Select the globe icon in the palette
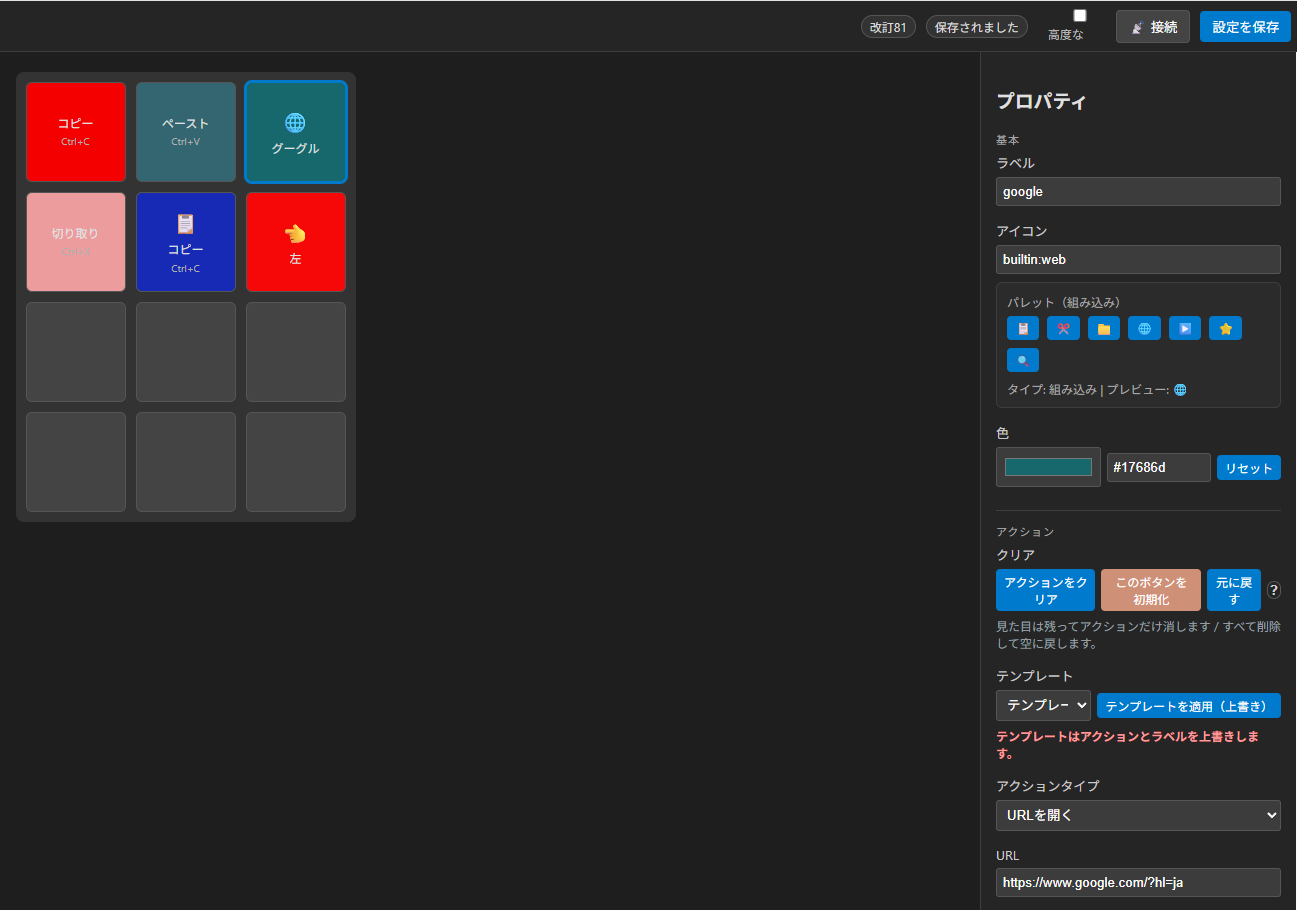The image size is (1297, 910). [1144, 328]
